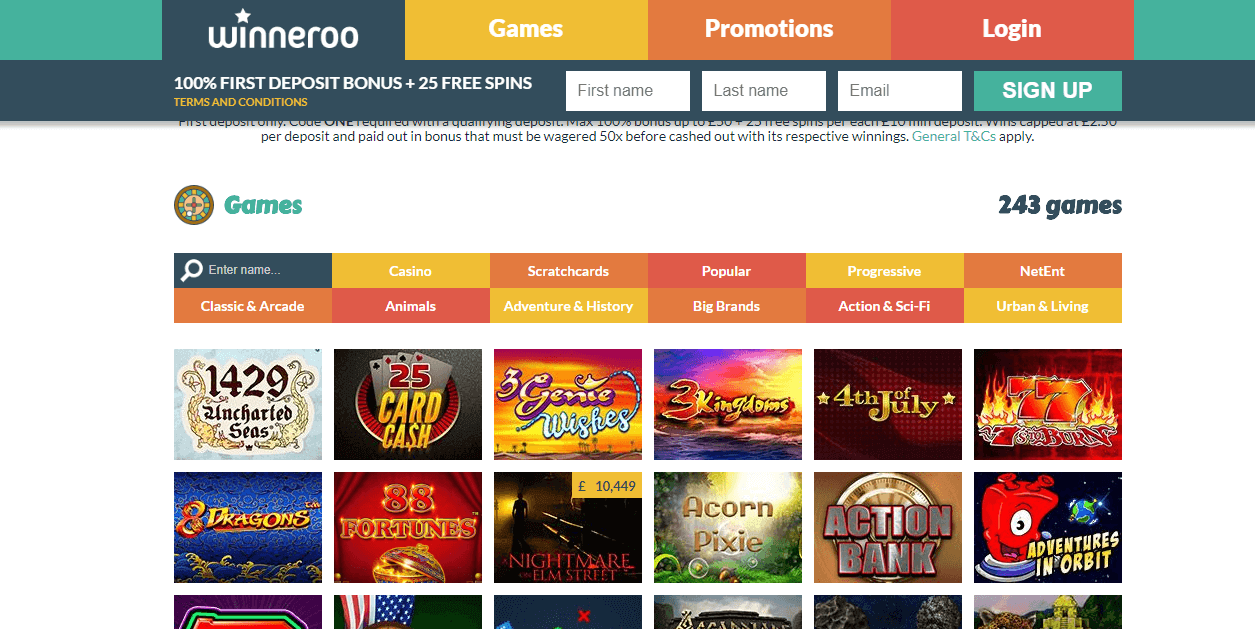Viewport: 1255px width, 629px height.
Task: Filter games by Scratchcards category
Action: pos(568,271)
